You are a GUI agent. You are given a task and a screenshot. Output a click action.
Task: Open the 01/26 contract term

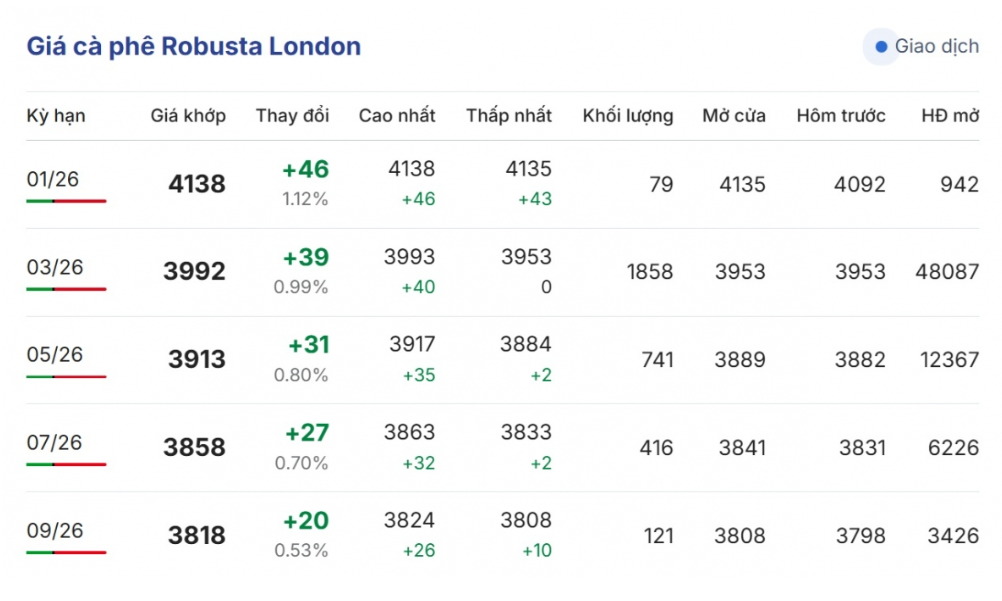click(x=53, y=180)
